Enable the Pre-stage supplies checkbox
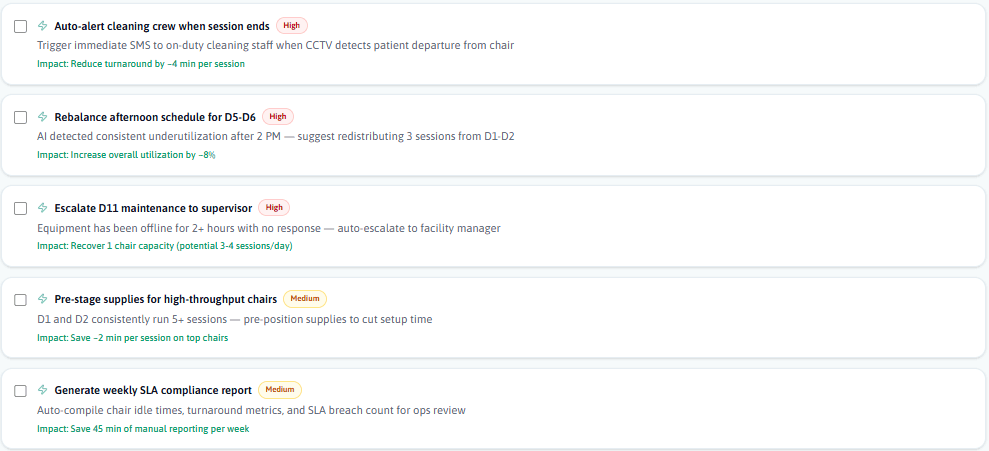The height and width of the screenshot is (451, 989). tap(21, 300)
